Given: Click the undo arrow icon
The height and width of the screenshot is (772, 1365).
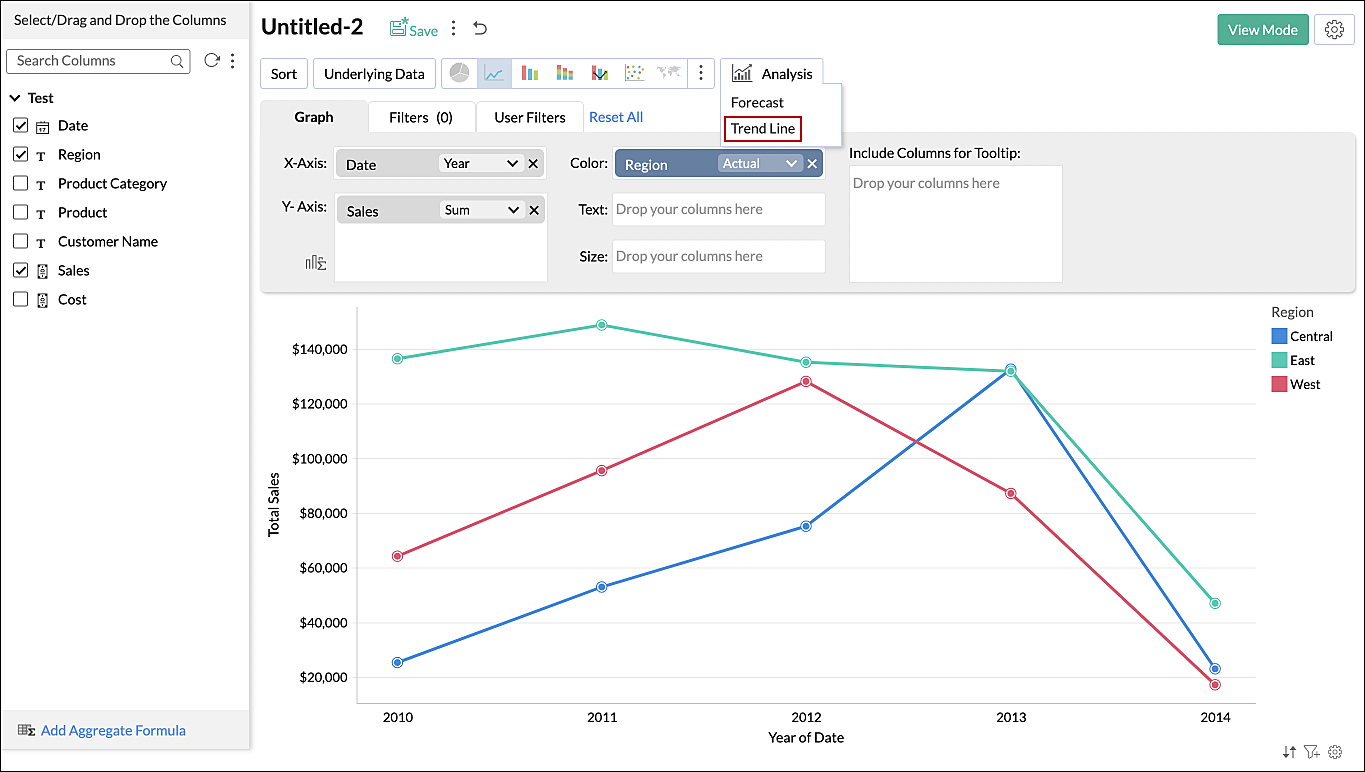Looking at the screenshot, I should click(x=480, y=29).
